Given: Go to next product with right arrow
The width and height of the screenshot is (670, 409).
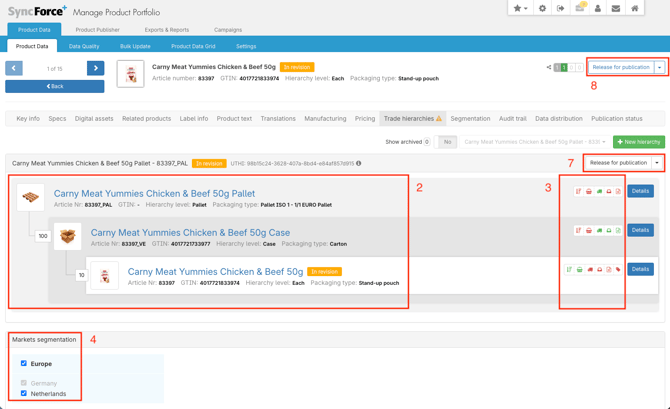Looking at the screenshot, I should pos(95,68).
